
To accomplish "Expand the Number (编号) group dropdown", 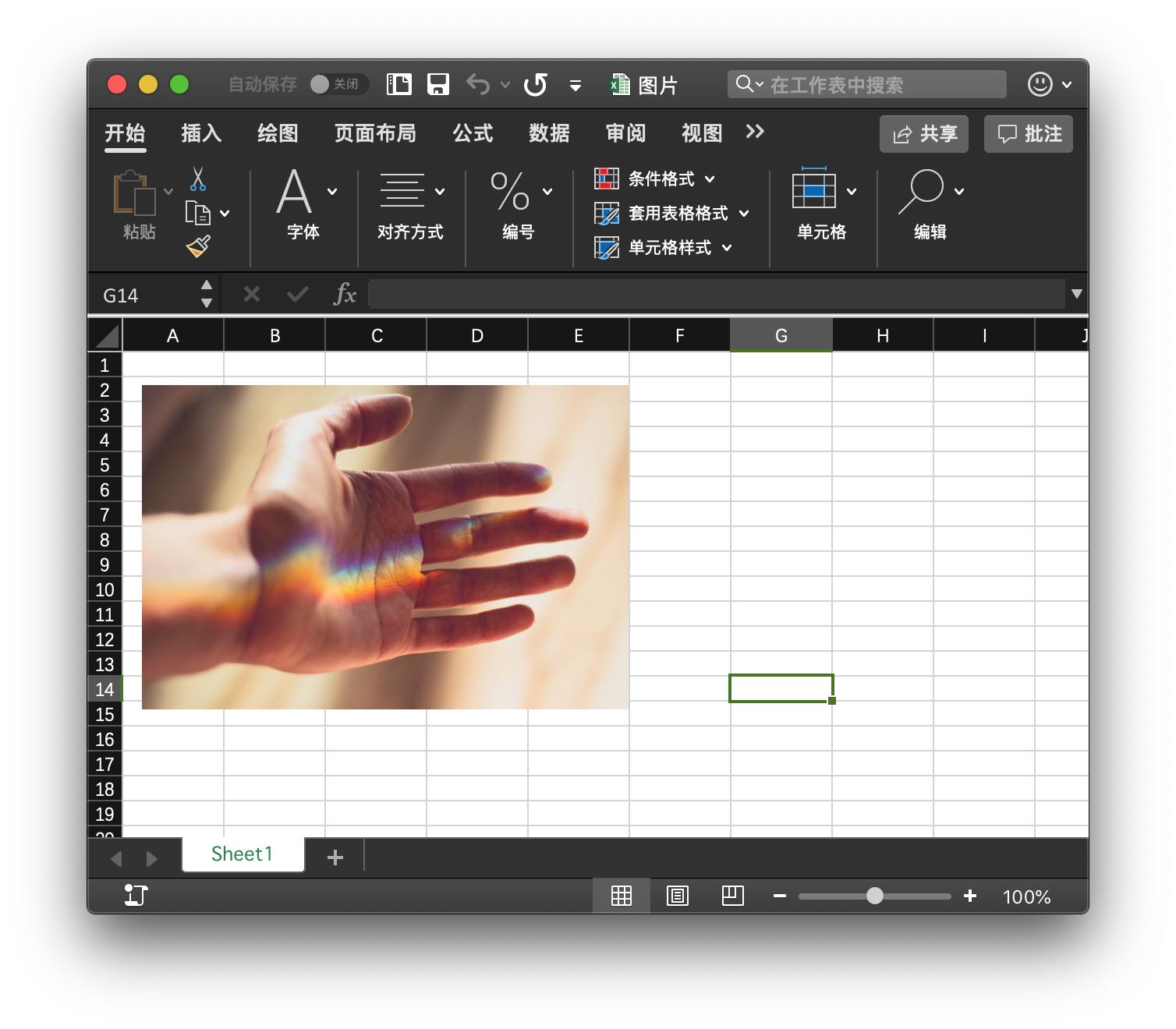I will [547, 192].
